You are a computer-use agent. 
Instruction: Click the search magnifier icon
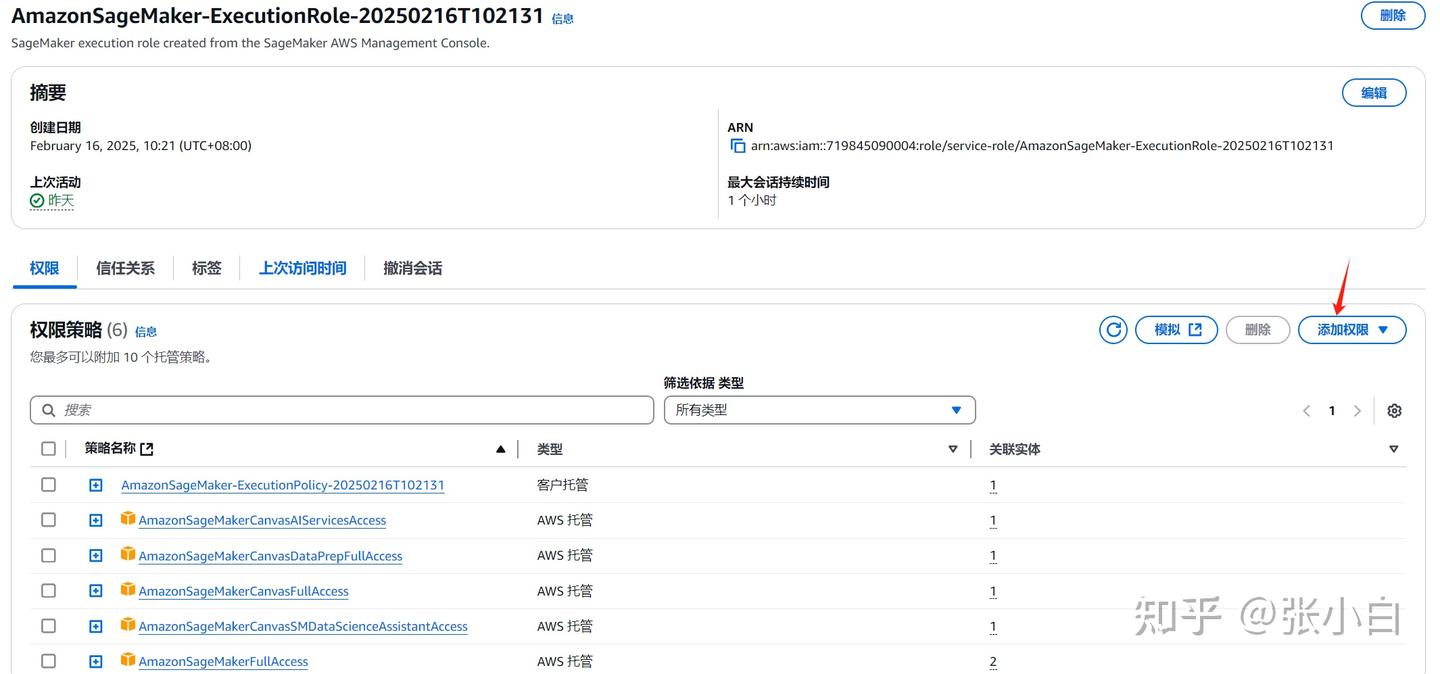[49, 410]
